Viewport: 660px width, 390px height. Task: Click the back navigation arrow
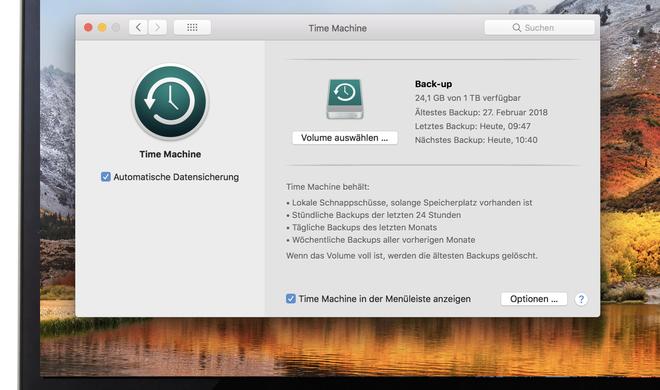138,28
